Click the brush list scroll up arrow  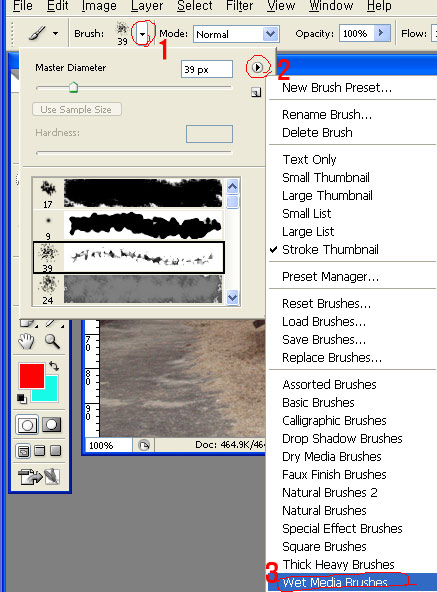(x=233, y=186)
